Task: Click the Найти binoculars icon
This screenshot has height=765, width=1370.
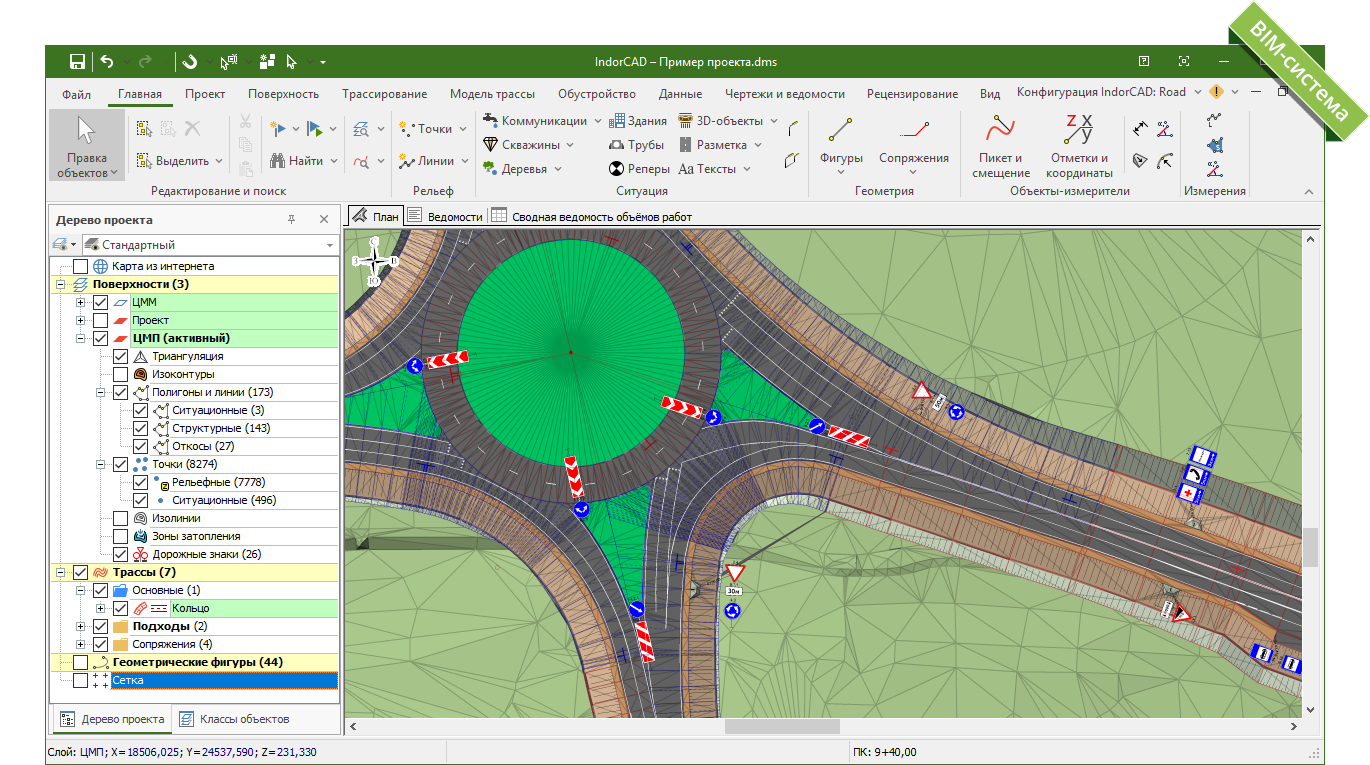Action: tap(279, 160)
